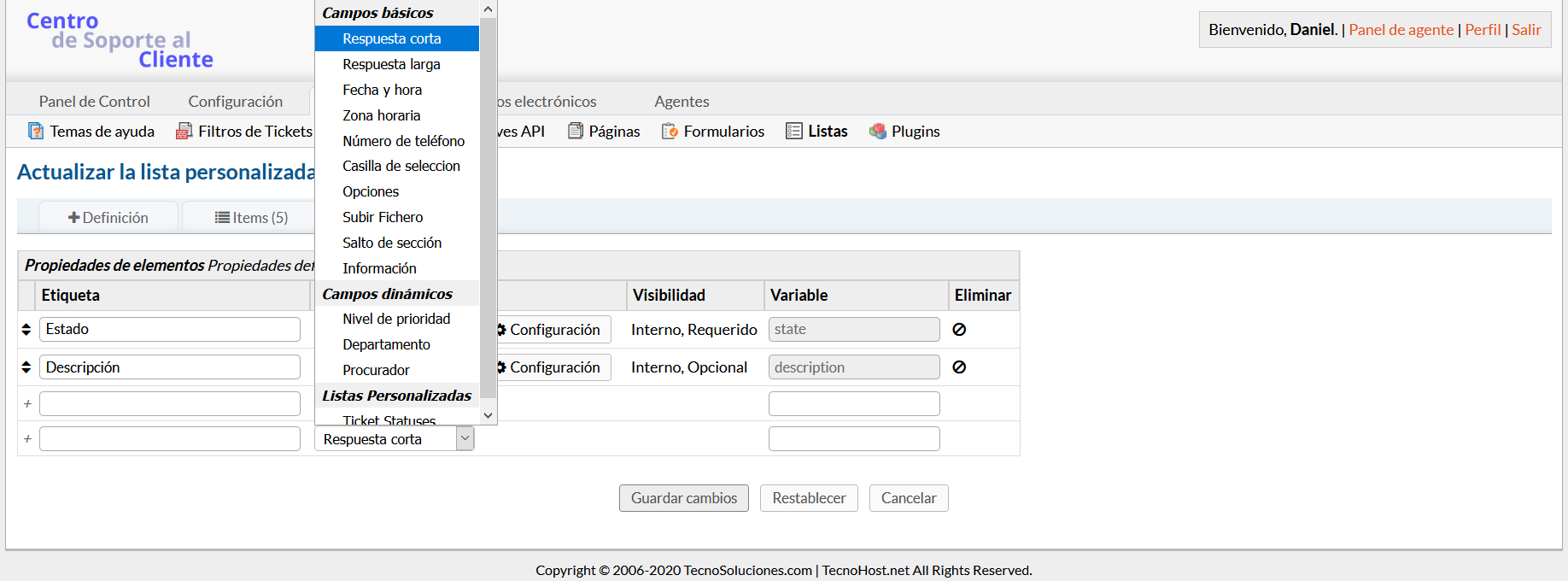Open the bottom Respuesta corta dropdown
This screenshot has width=1568, height=581.
[394, 439]
